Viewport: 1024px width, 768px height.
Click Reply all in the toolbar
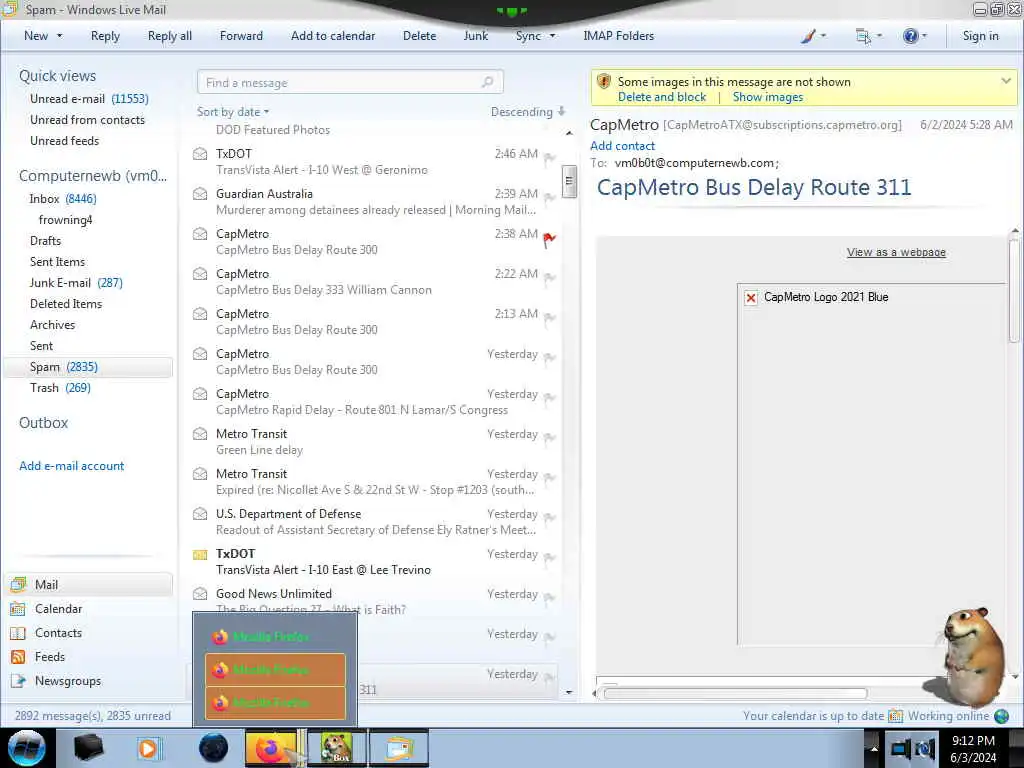170,36
